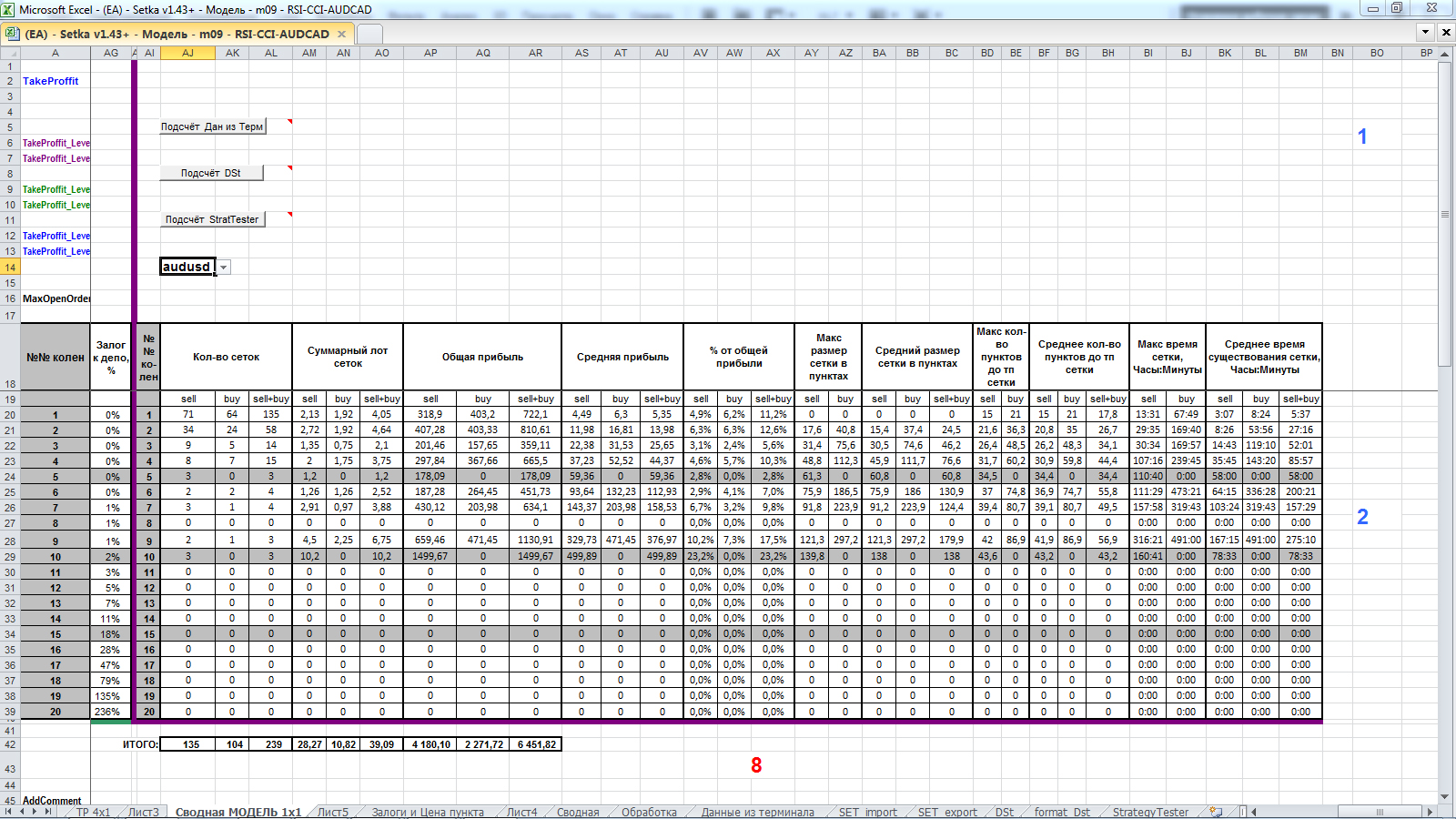Close the tab bar's rightmost X button
The width and height of the screenshot is (1456, 819).
tap(1446, 32)
